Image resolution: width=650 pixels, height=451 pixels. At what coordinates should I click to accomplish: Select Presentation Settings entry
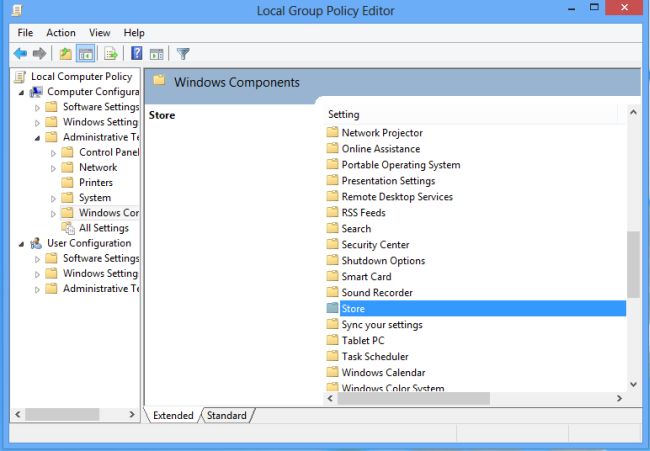388,181
